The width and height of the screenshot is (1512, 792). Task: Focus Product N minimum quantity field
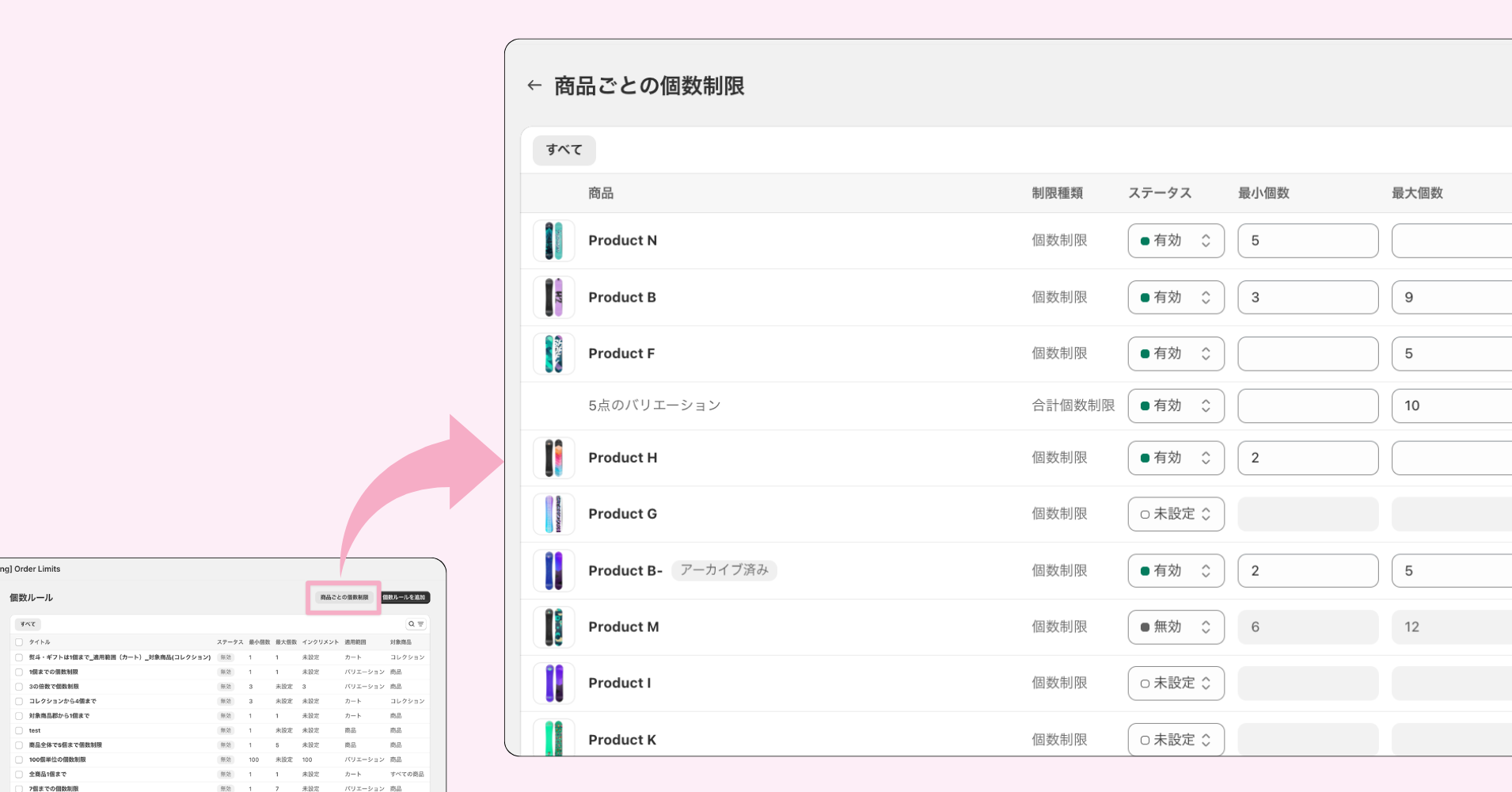coord(1308,241)
